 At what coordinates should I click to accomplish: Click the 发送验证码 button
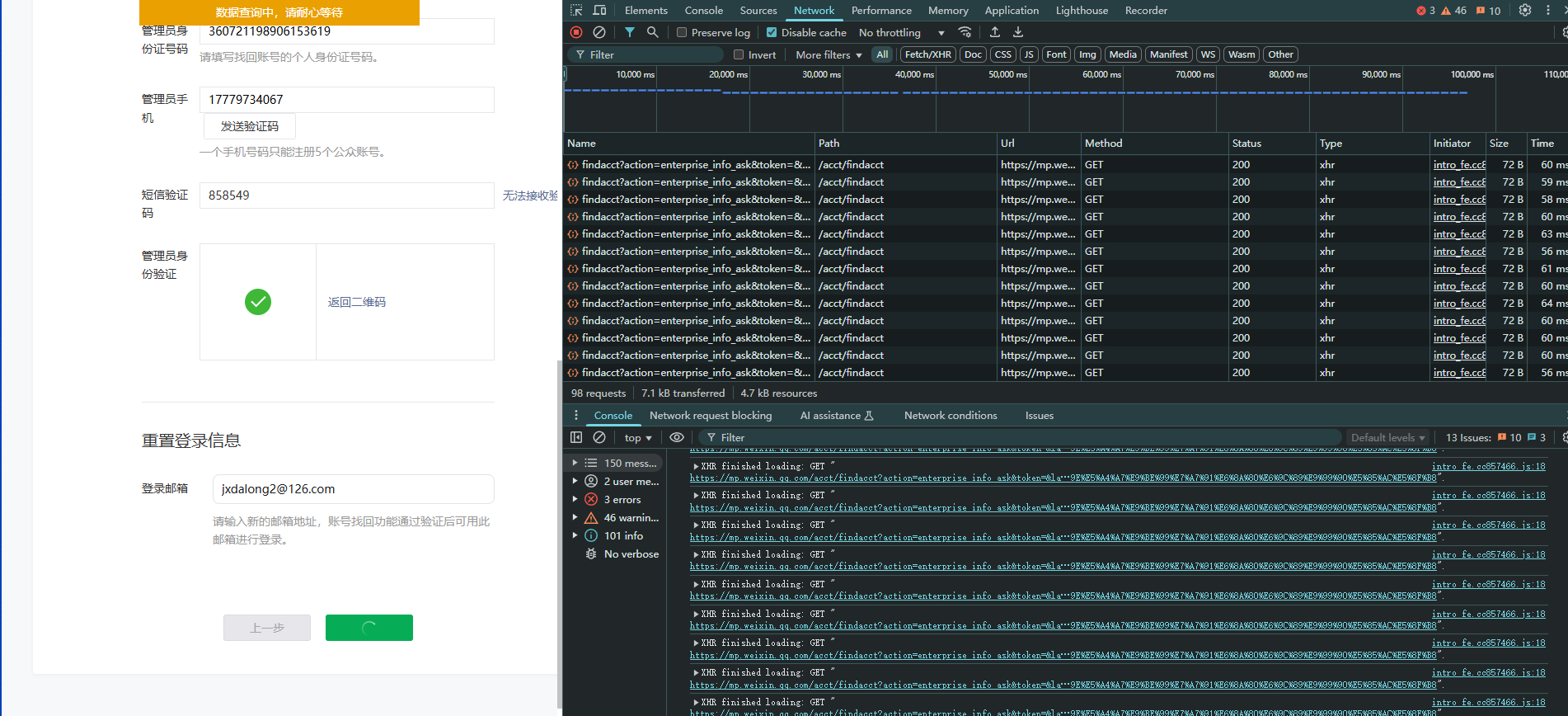point(250,126)
